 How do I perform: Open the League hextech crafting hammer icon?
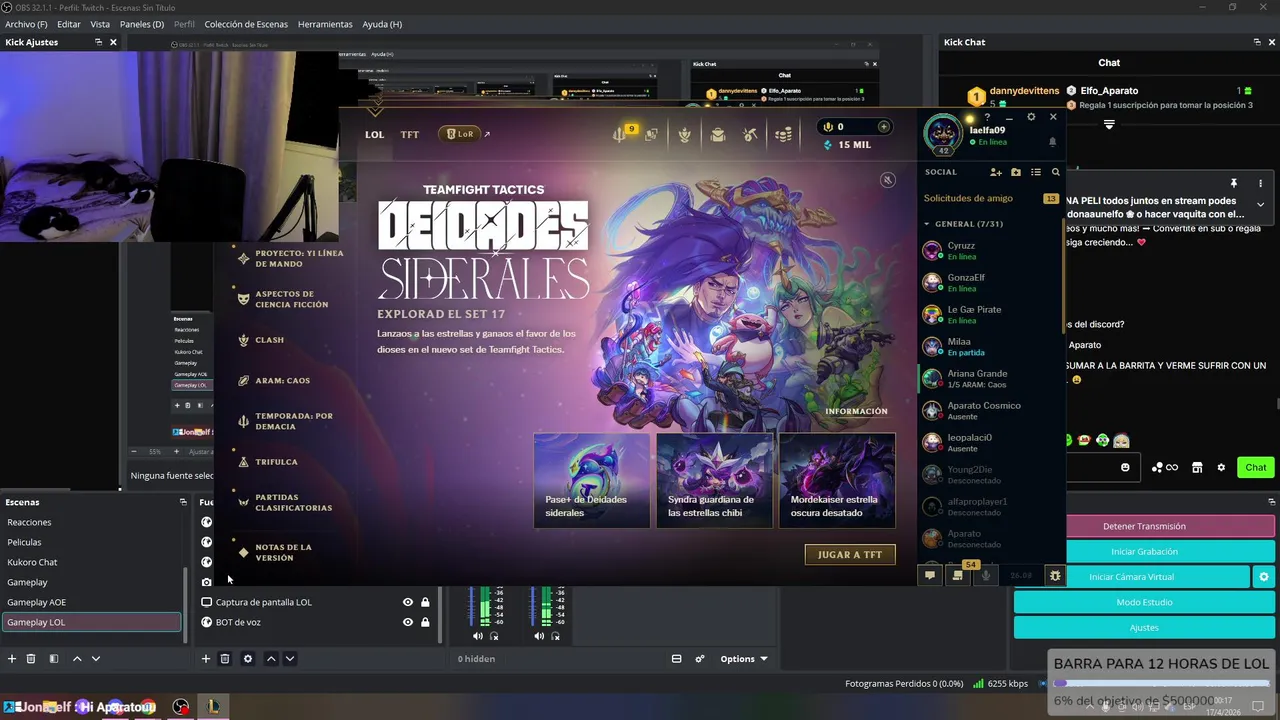point(750,134)
